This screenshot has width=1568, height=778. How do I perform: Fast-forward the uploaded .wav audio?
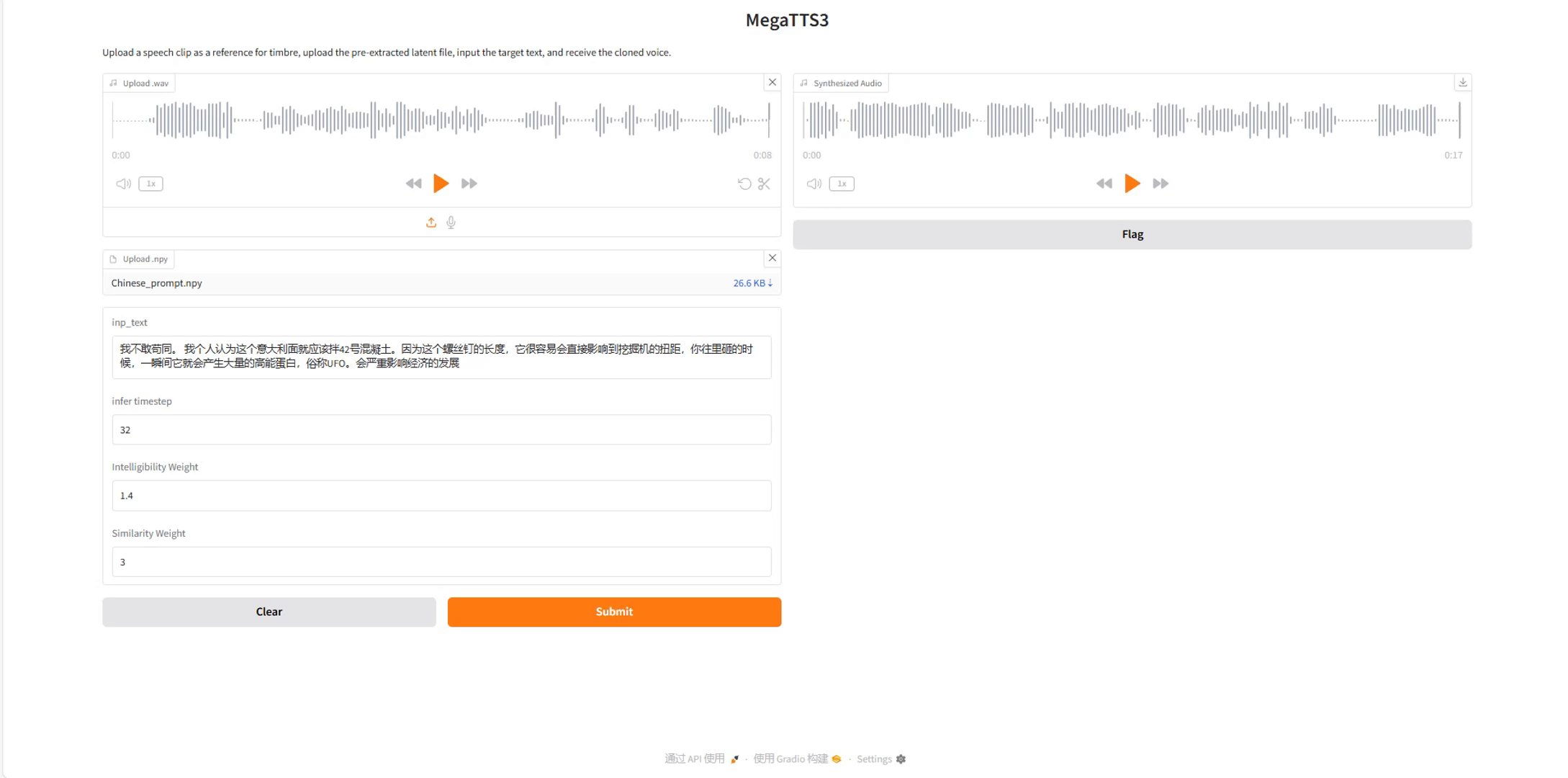tap(469, 184)
